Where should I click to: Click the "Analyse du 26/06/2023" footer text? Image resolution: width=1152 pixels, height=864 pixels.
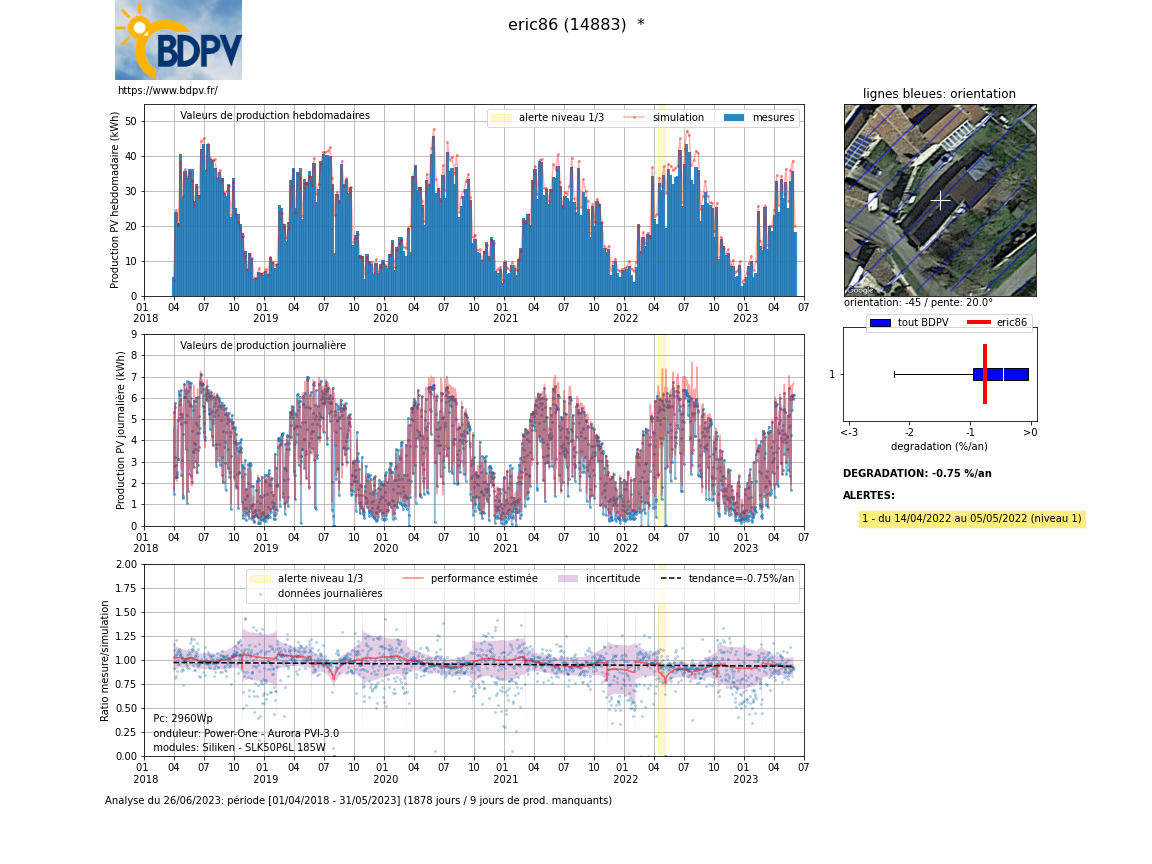(358, 801)
